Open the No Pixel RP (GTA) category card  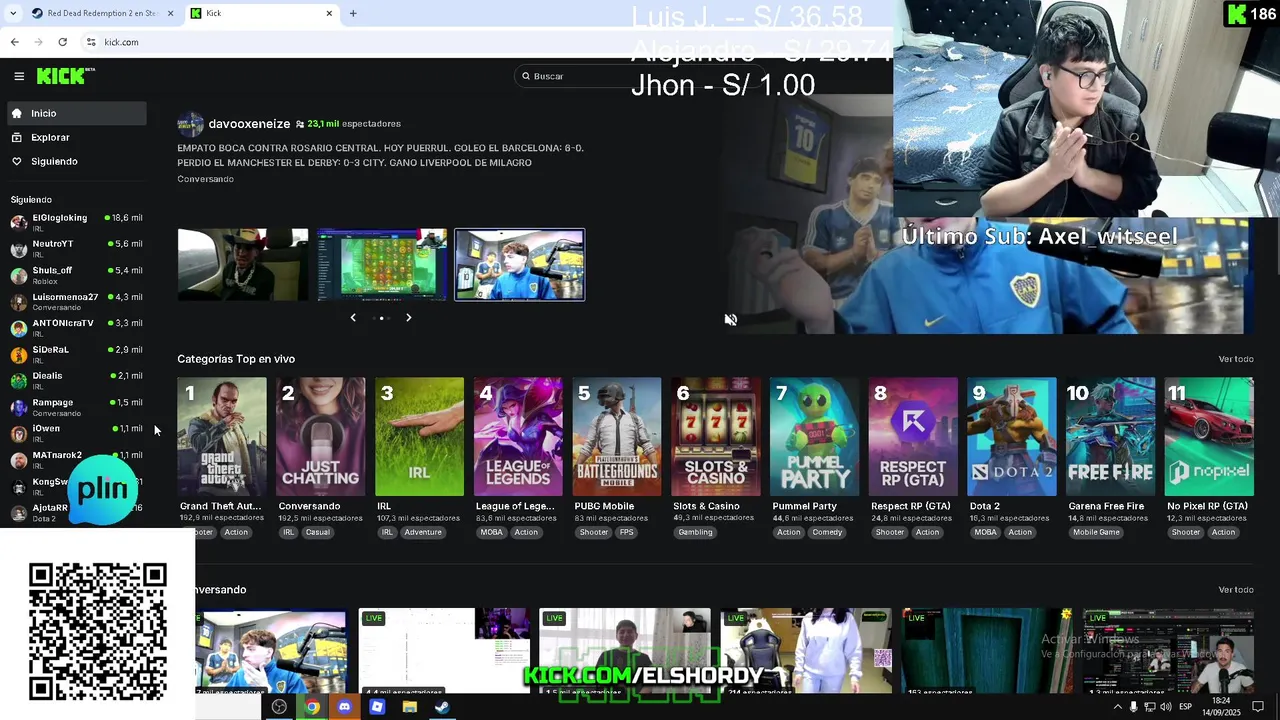pos(1209,436)
